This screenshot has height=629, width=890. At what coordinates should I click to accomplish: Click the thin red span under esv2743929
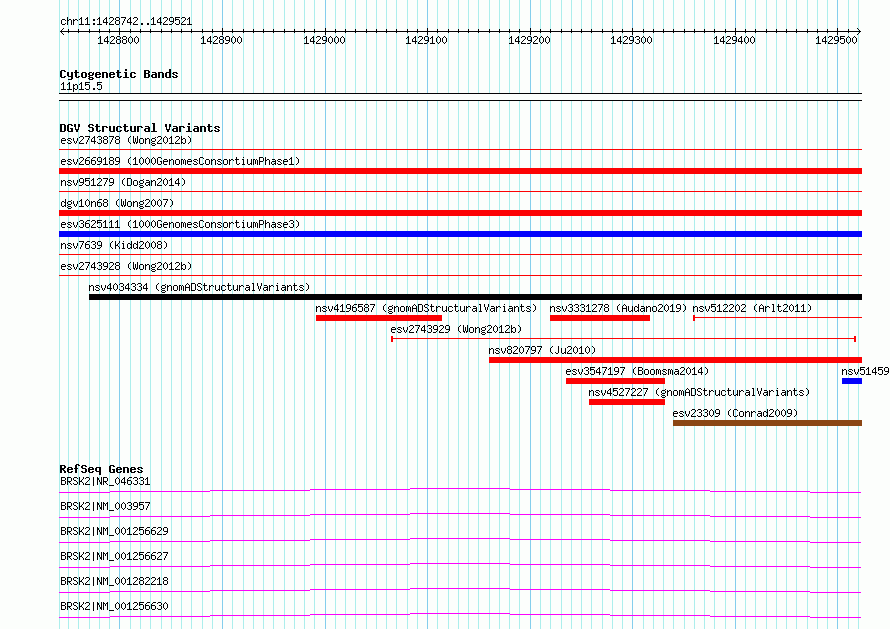click(x=623, y=339)
